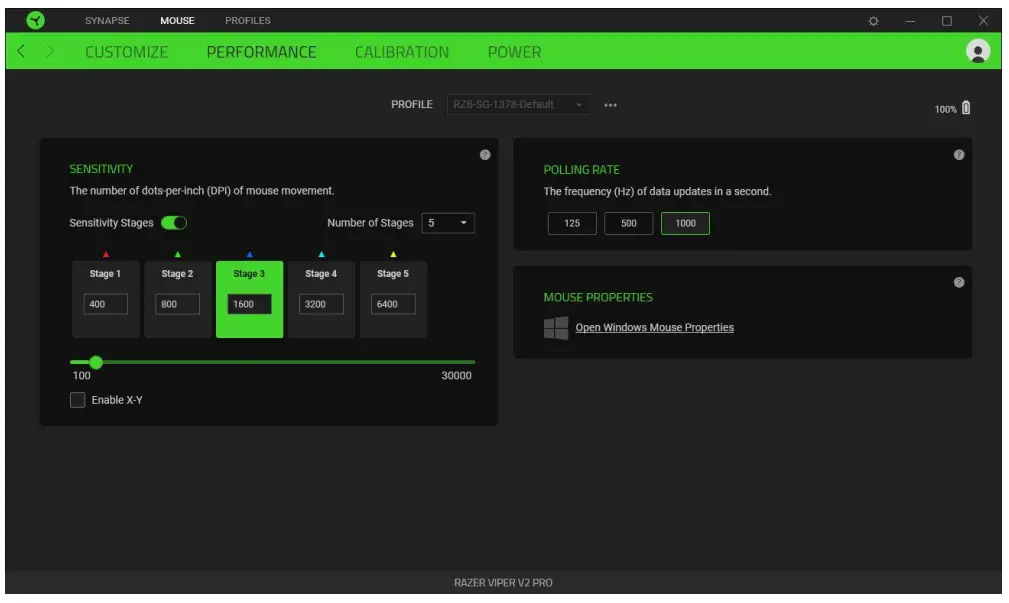Switch to the Calibration tab
Image resolution: width=1009 pixels, height=603 pixels.
pyautogui.click(x=402, y=52)
